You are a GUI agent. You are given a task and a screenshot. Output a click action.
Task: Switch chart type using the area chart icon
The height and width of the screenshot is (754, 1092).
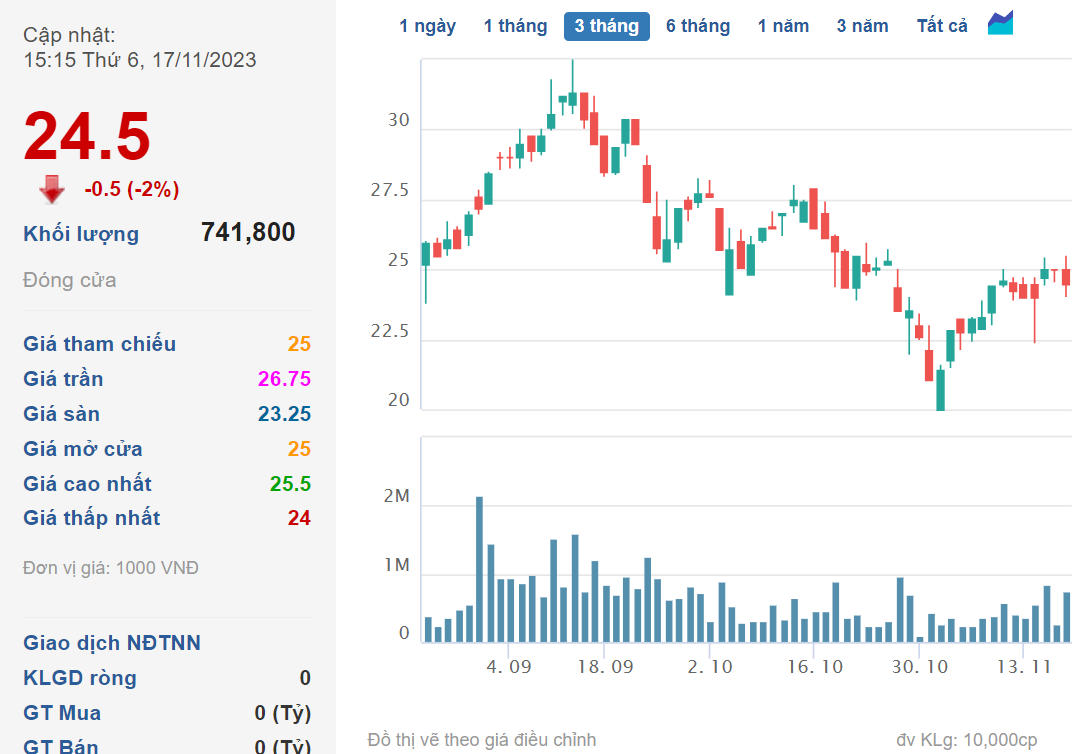[x=1000, y=24]
